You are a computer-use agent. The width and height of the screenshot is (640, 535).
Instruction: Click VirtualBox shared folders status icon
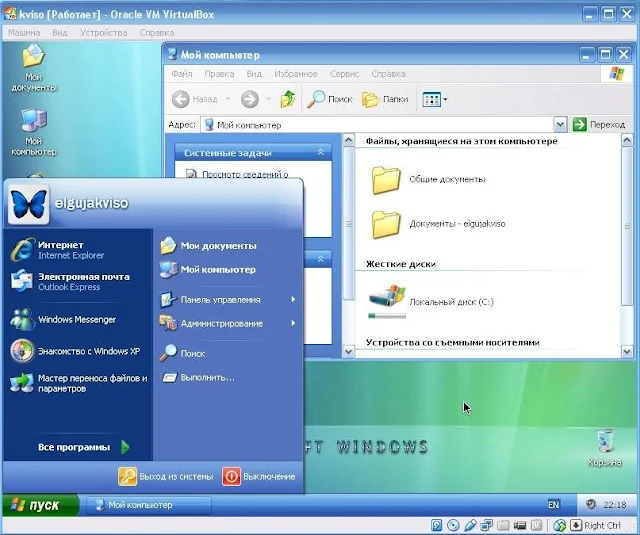(503, 525)
